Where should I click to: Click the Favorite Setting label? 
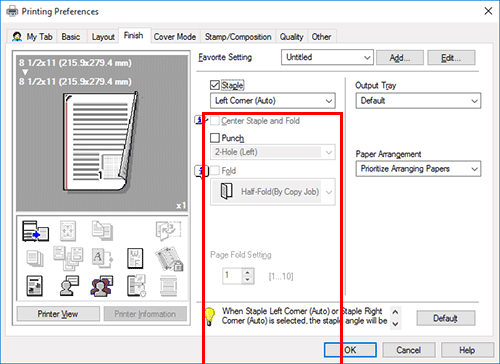pos(225,57)
